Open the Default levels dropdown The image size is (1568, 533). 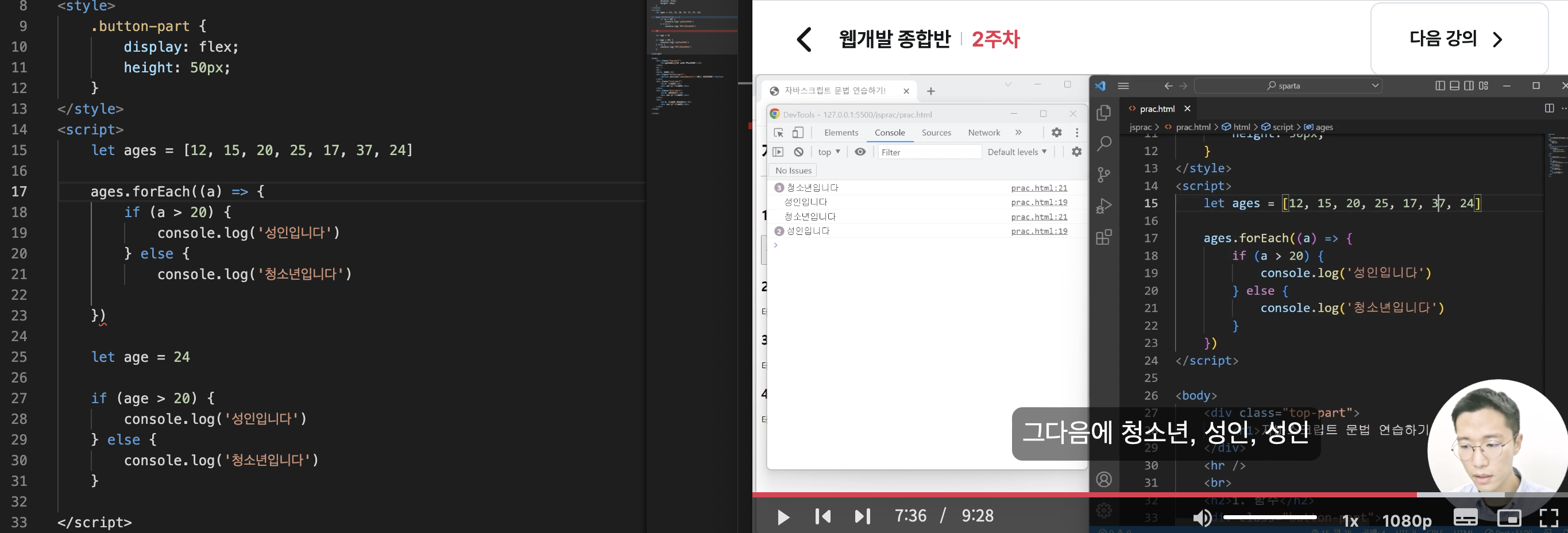pyautogui.click(x=1017, y=152)
